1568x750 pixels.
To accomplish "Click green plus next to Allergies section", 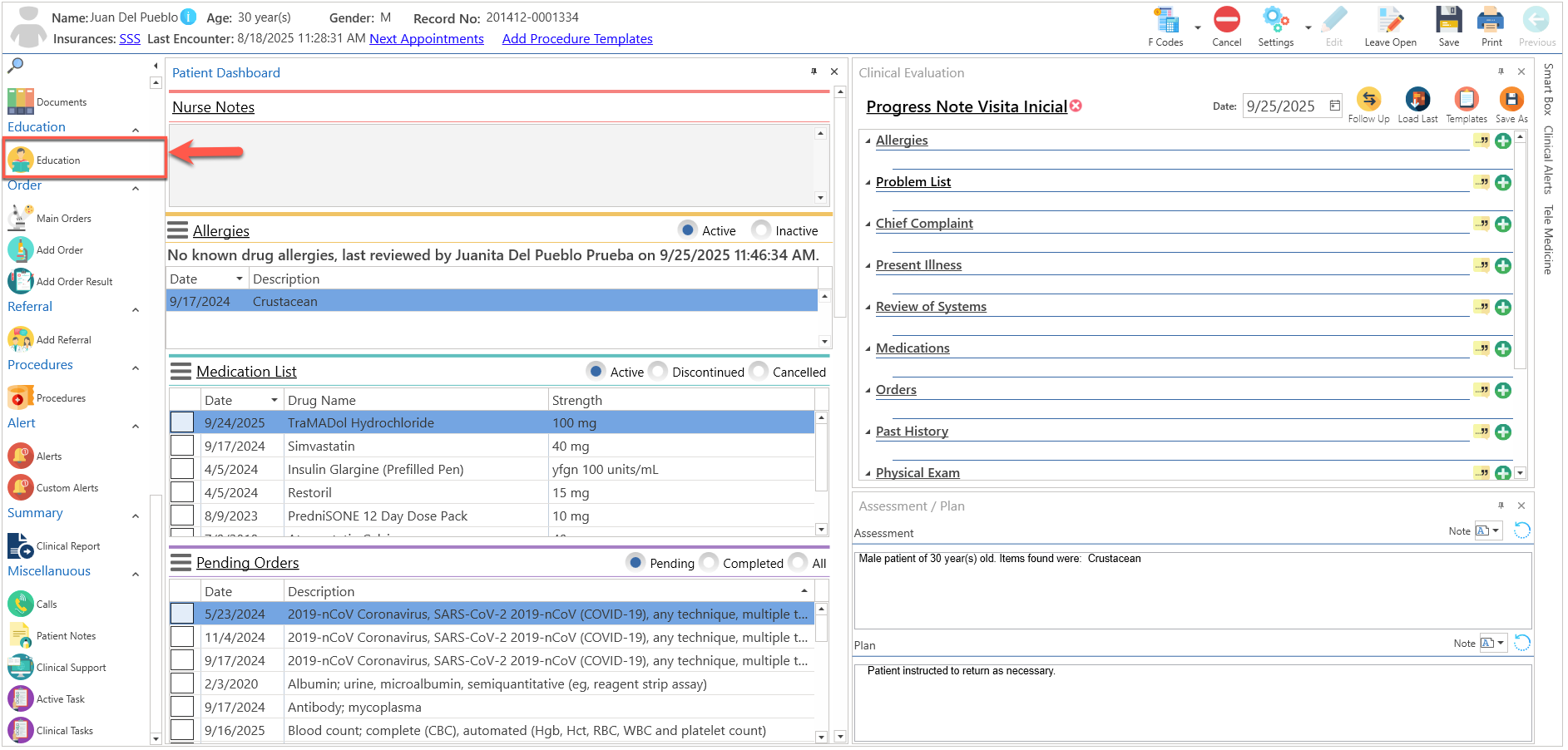I will 1503,141.
